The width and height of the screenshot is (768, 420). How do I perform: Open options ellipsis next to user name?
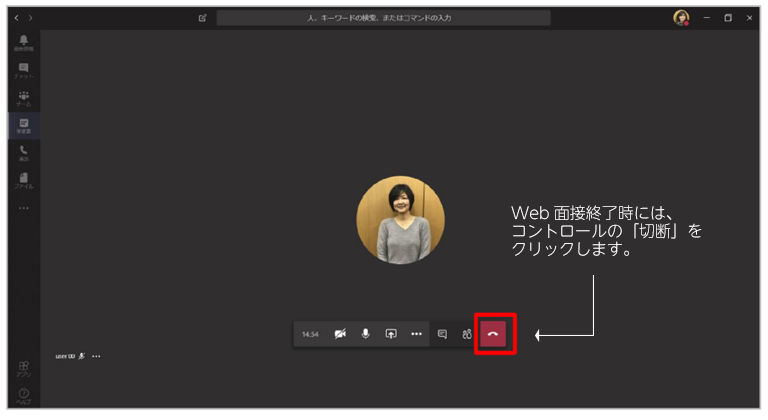[x=97, y=356]
